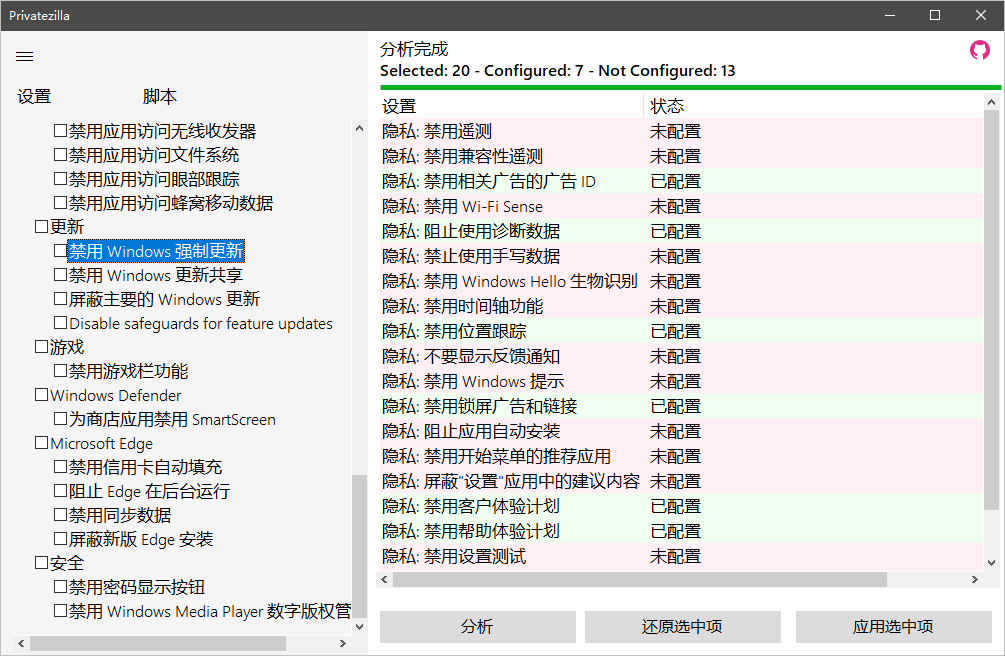Click settings tree scroll-left arrow
1005x656 pixels.
click(22, 643)
